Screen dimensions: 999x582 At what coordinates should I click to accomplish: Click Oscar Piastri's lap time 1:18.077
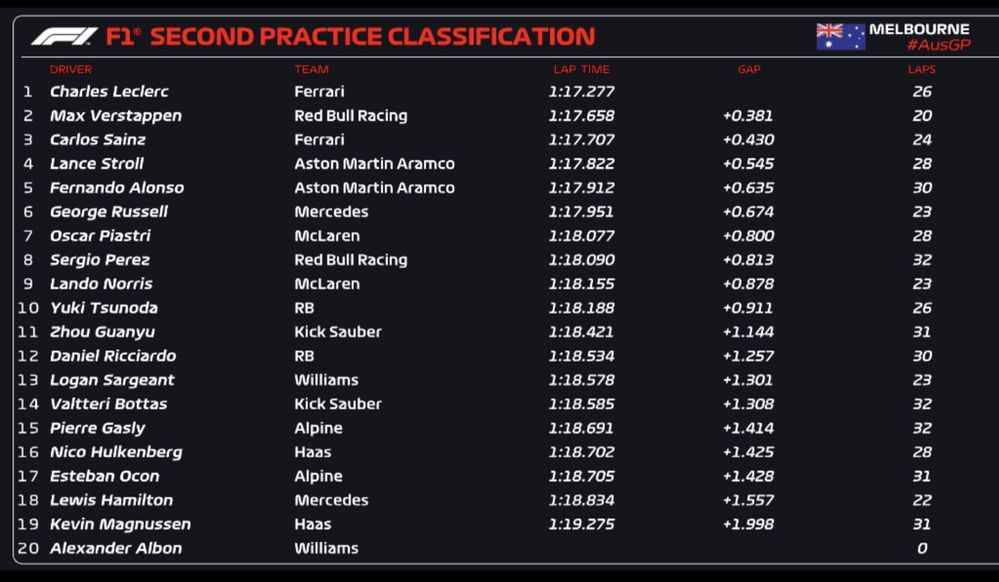pyautogui.click(x=581, y=236)
